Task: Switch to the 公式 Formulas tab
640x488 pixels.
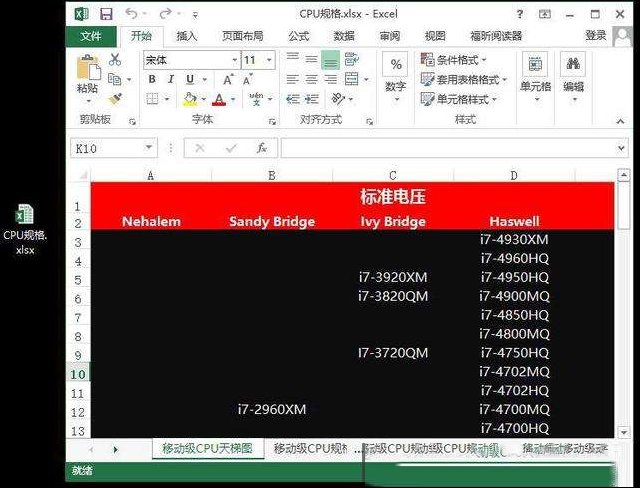Action: coord(299,36)
